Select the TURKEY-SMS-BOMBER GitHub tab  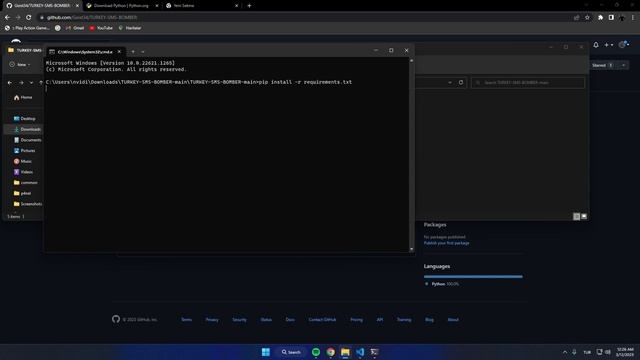coord(42,6)
